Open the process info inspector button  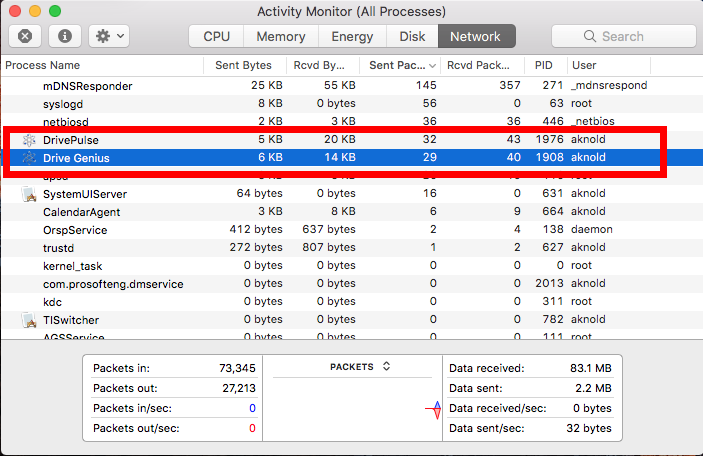coord(65,36)
